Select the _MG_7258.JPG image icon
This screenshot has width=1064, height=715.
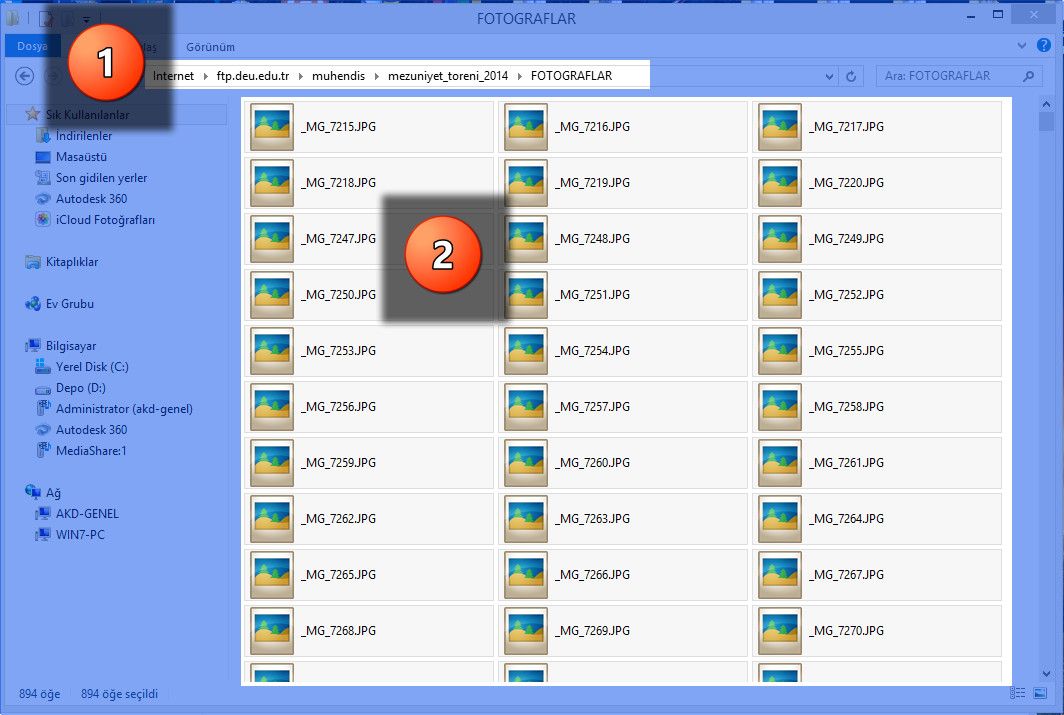pyautogui.click(x=780, y=406)
